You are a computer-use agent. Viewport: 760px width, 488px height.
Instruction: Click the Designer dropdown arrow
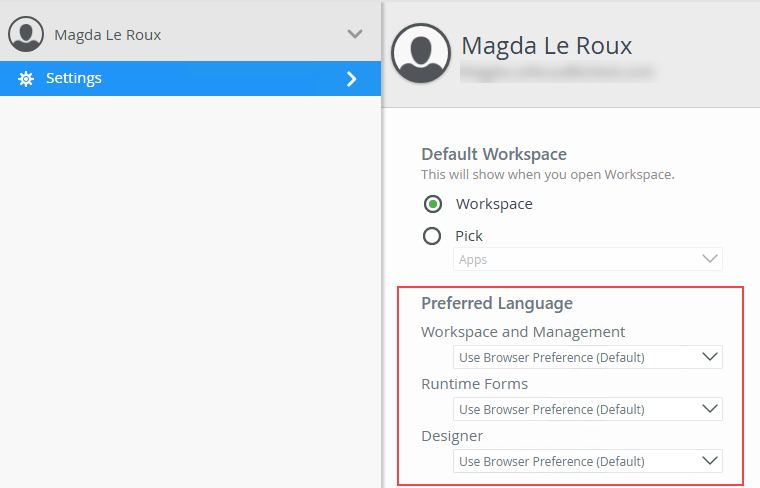tap(710, 461)
